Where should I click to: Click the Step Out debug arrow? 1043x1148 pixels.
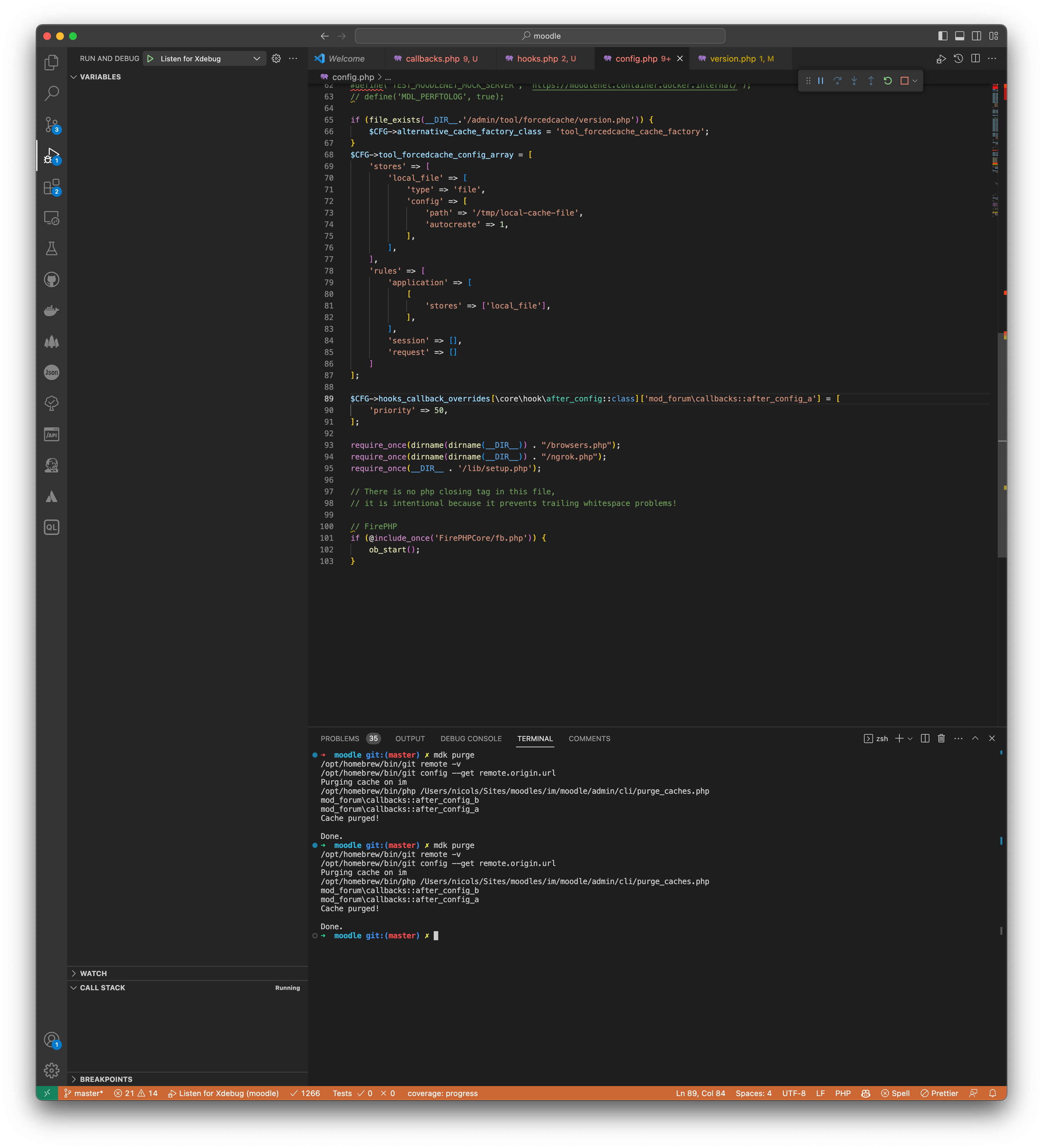click(871, 81)
